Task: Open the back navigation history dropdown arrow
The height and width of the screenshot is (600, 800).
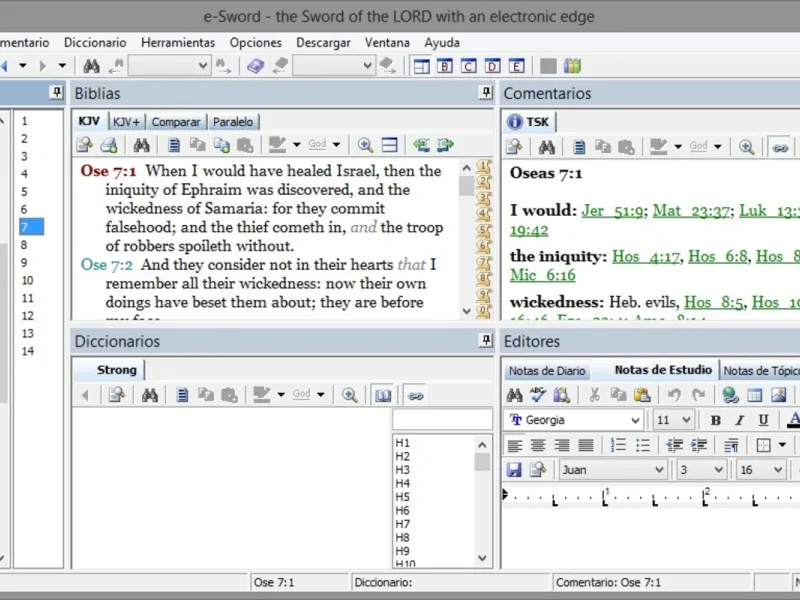Action: click(x=22, y=66)
